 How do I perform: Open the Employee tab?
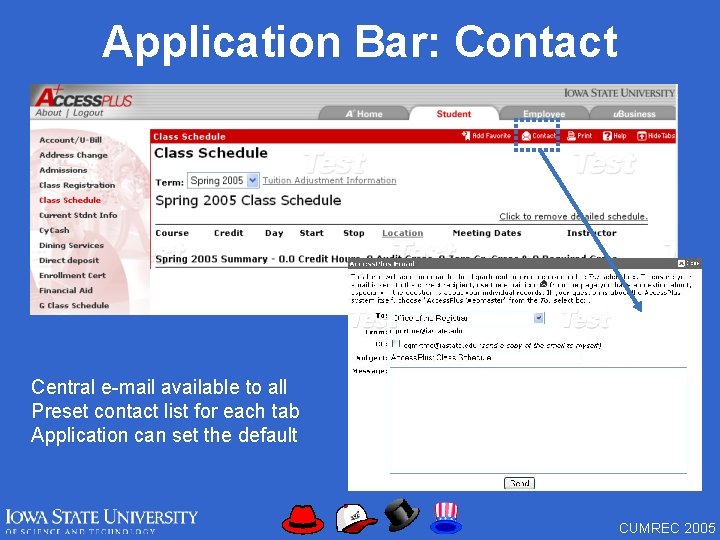click(544, 113)
